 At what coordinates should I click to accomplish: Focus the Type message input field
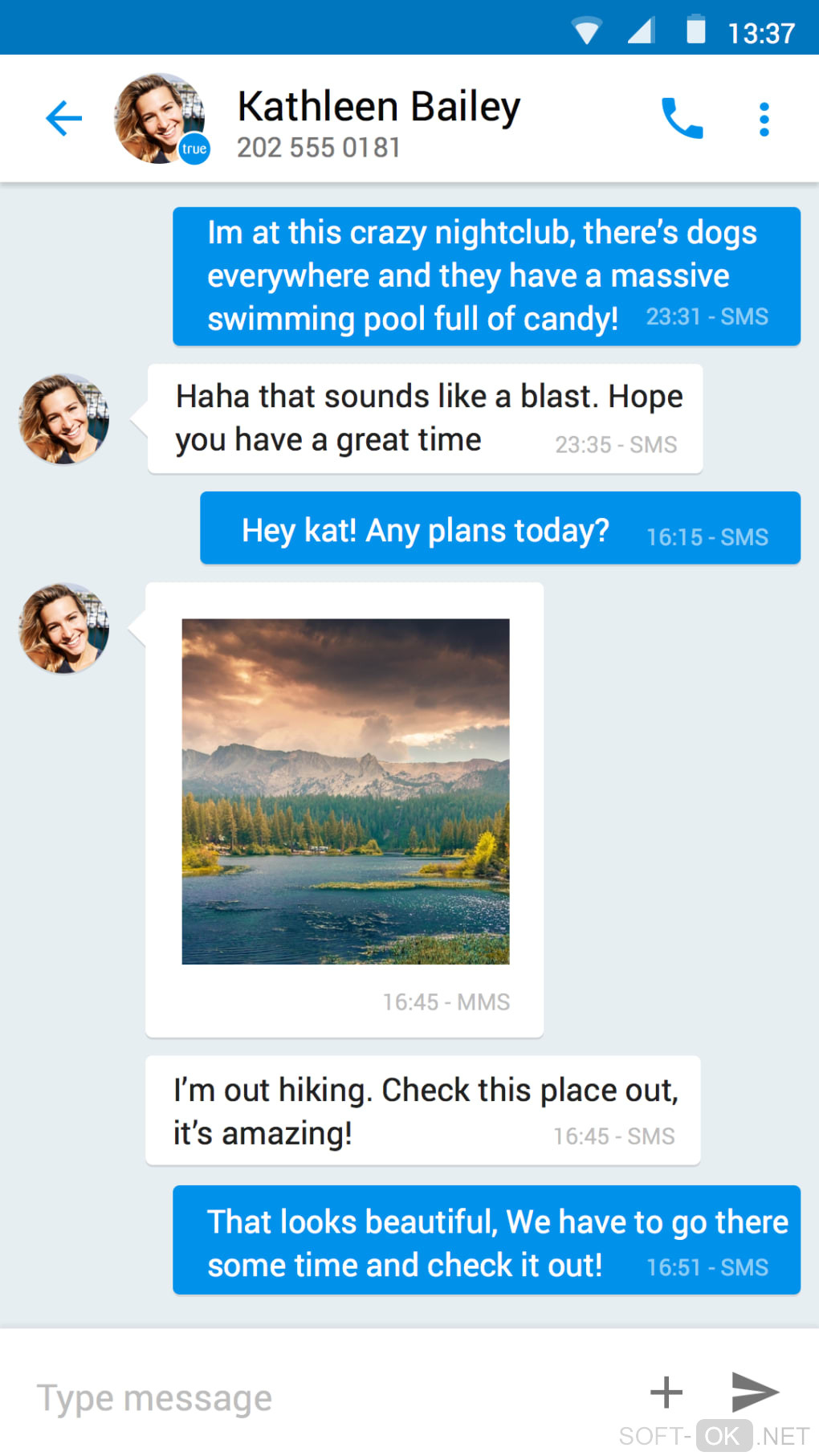pos(321,1398)
